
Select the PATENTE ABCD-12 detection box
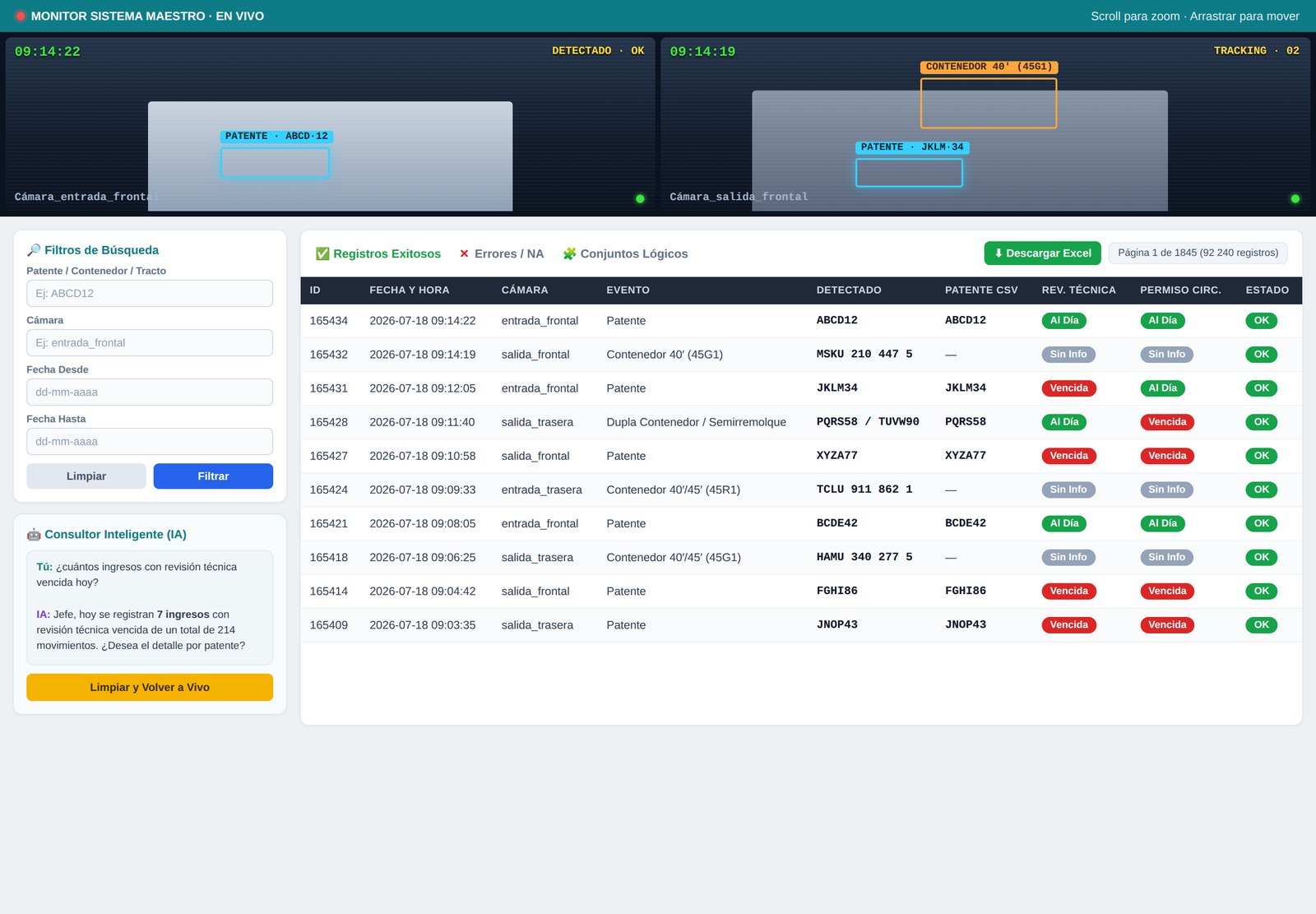point(275,162)
